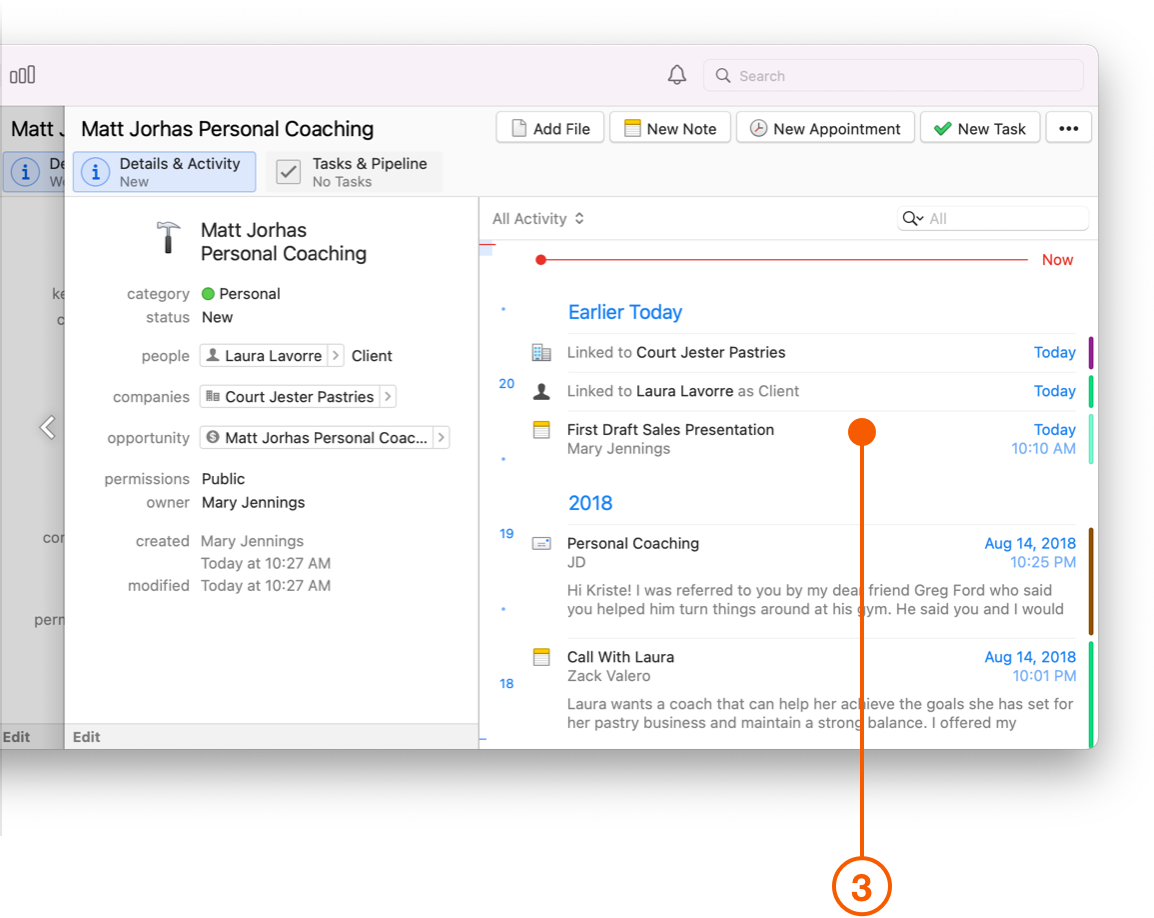
Task: Click timeline week number 19
Action: point(506,534)
